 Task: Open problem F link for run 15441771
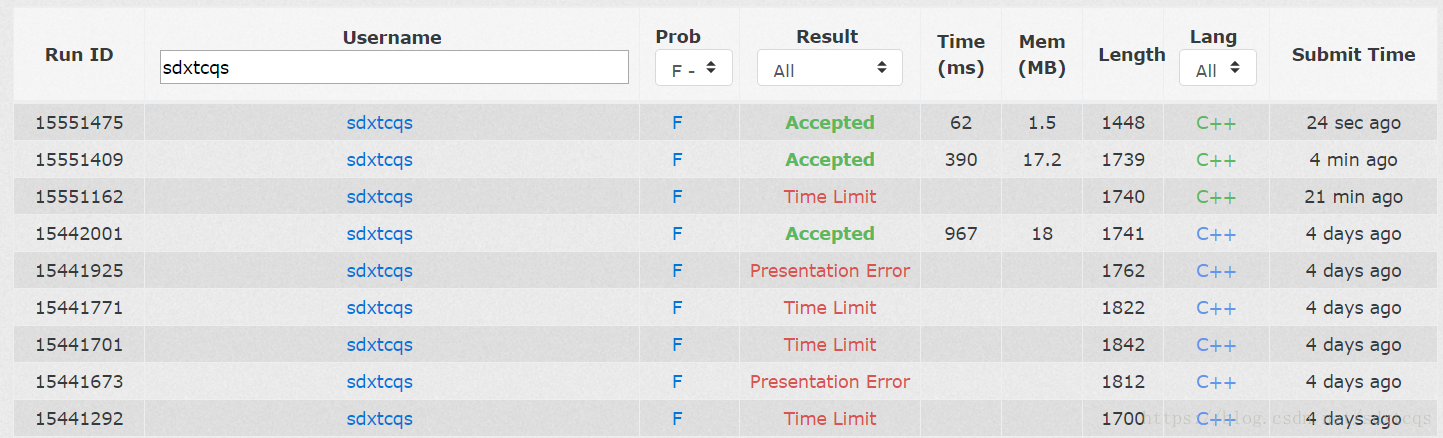click(x=677, y=308)
